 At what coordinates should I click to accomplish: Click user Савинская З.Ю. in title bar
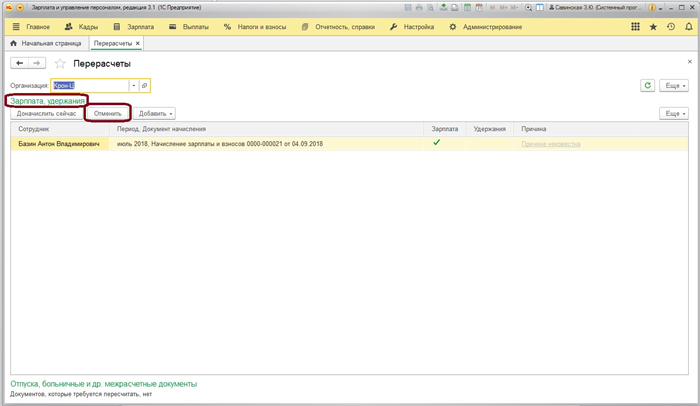click(x=595, y=8)
